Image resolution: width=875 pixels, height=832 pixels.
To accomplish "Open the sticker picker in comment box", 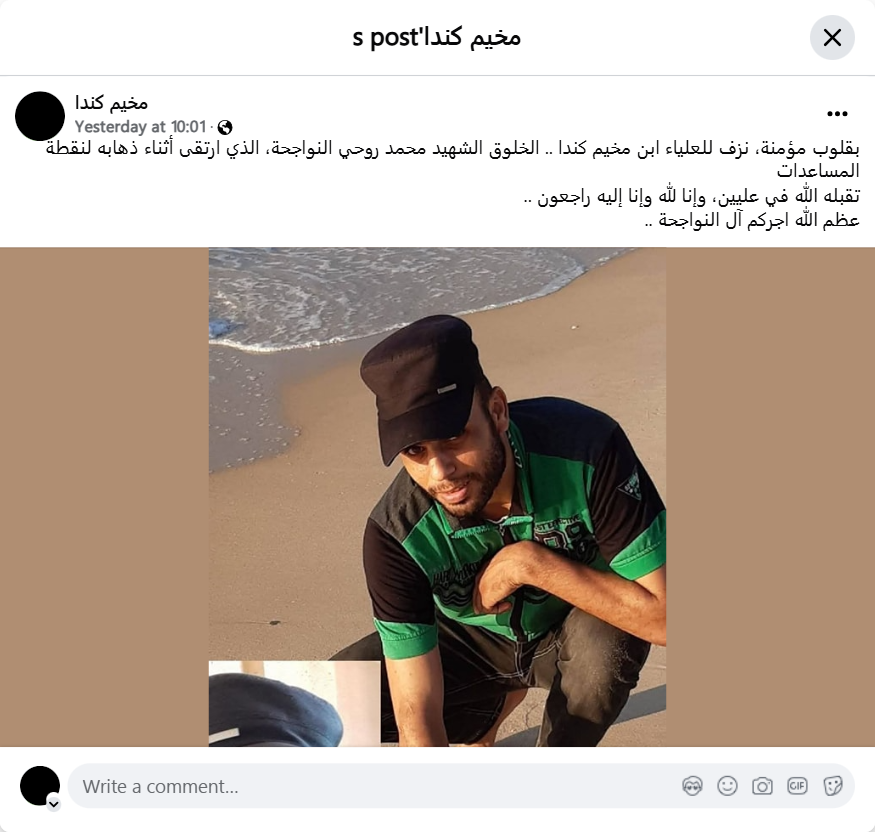I will tap(832, 786).
